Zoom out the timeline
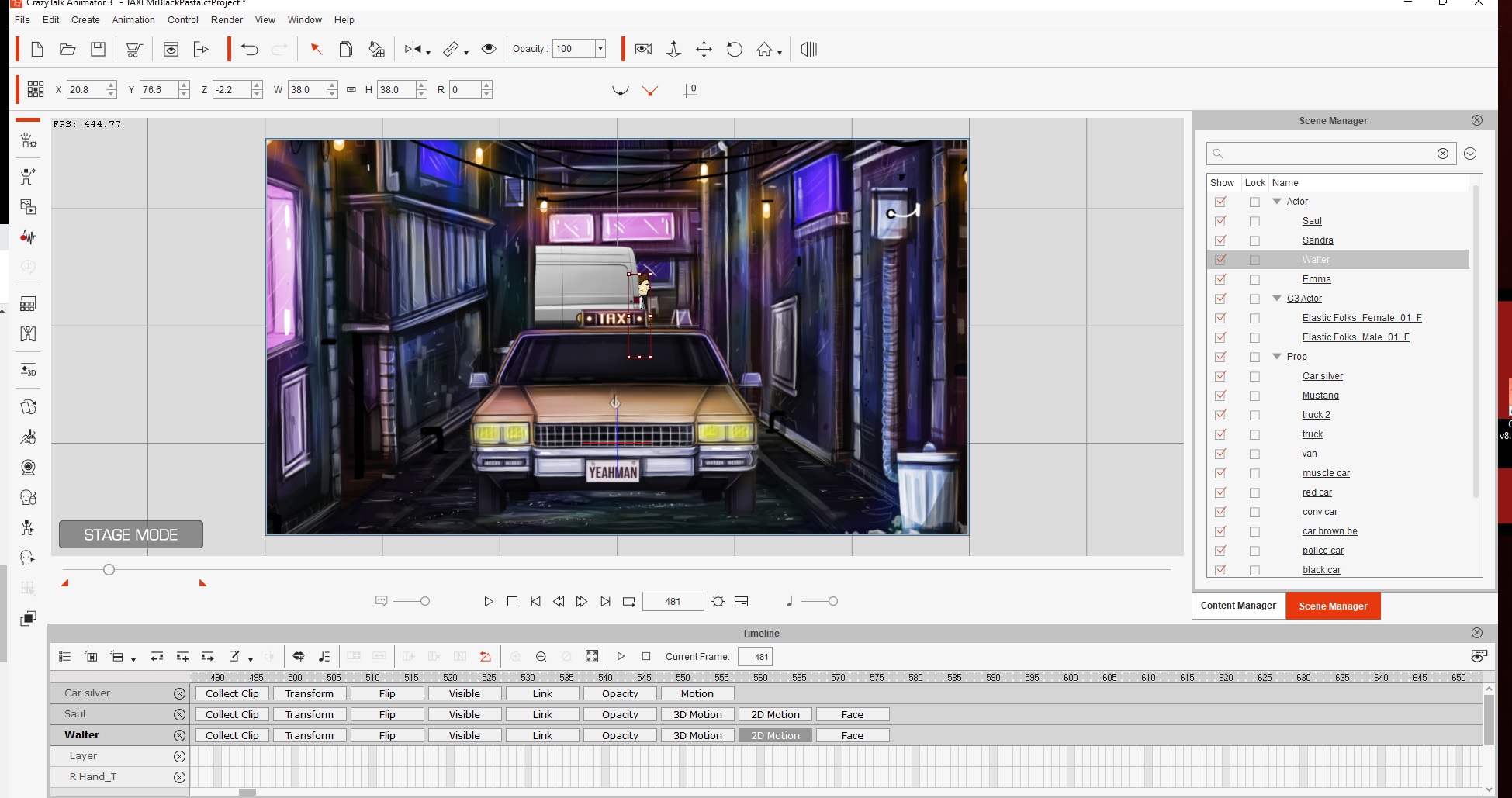This screenshot has width=1512, height=798. (541, 656)
